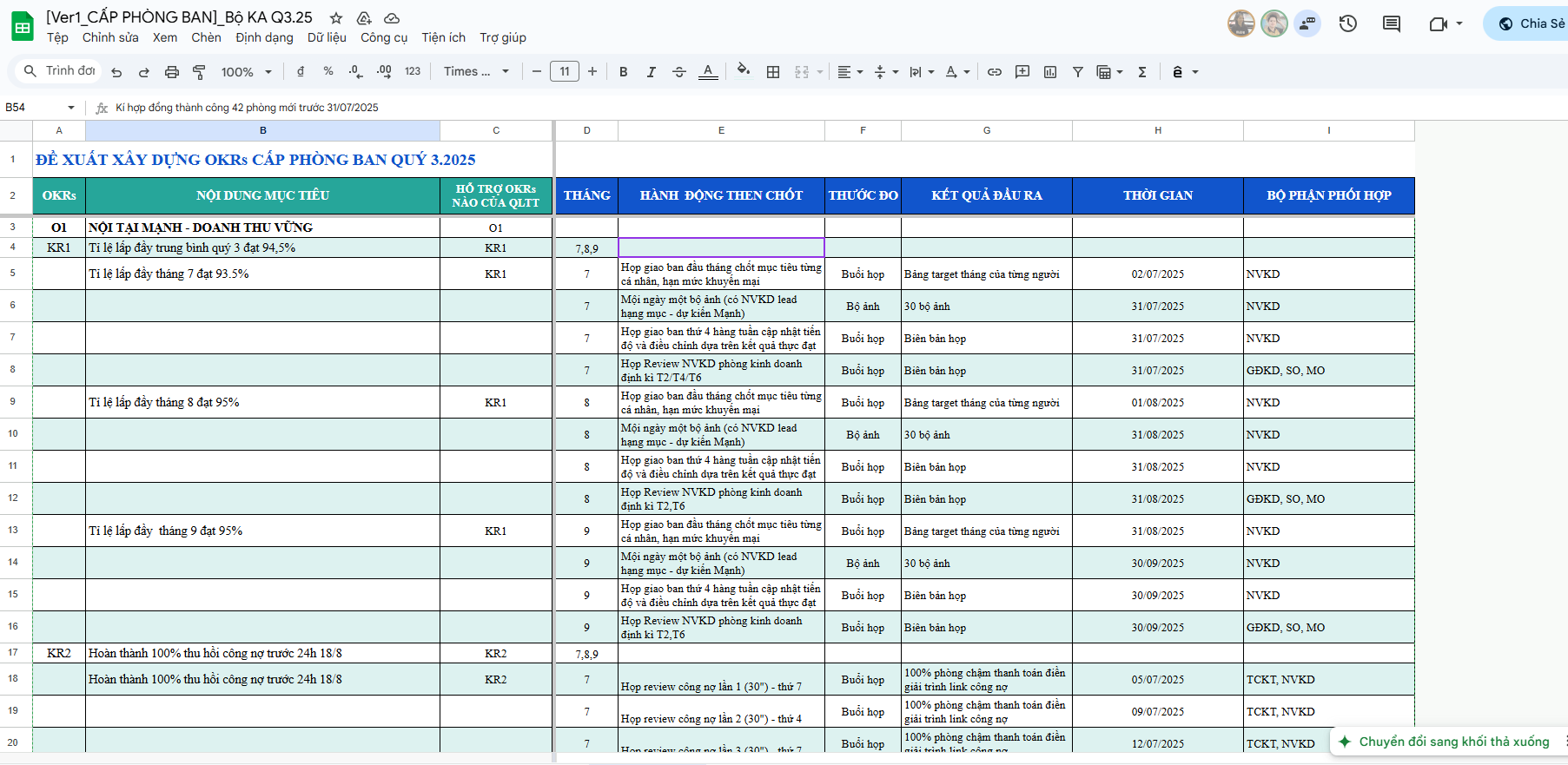Image resolution: width=1568 pixels, height=765 pixels.
Task: Insert a chart from the toolbar
Action: pos(1050,72)
